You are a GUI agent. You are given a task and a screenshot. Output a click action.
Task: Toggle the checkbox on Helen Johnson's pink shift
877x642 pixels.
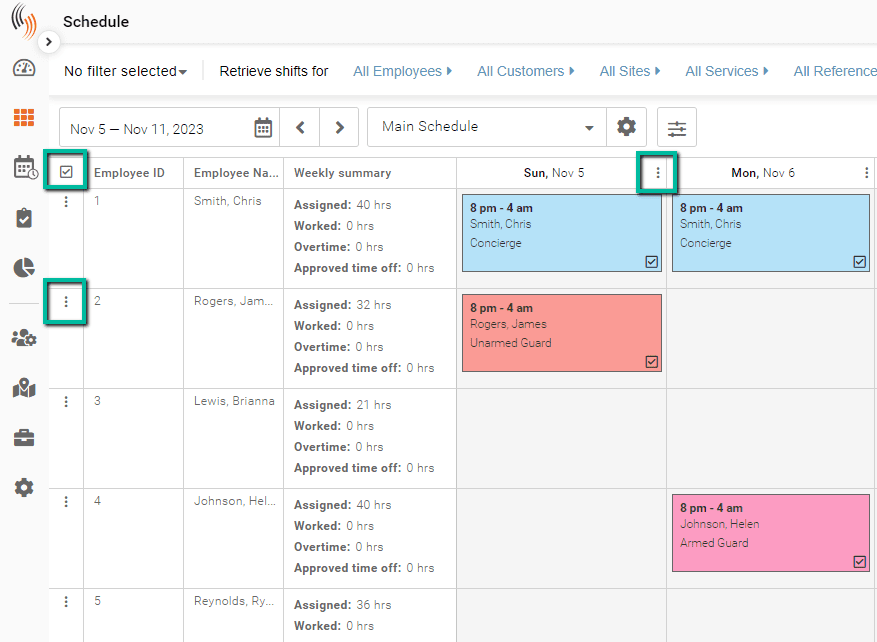click(859, 562)
